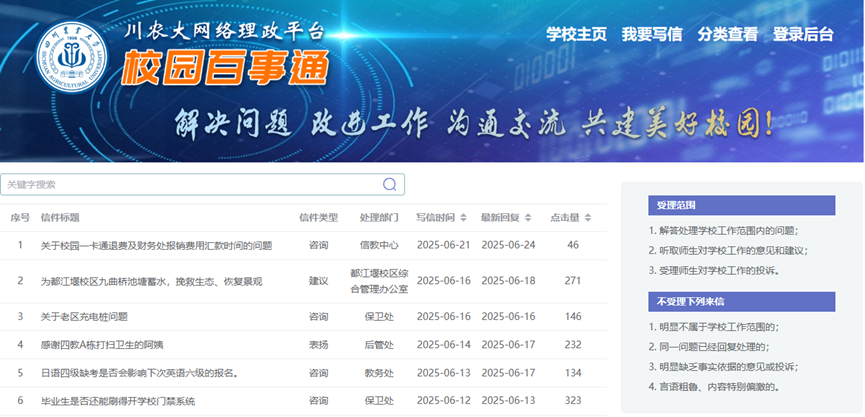The height and width of the screenshot is (417, 865).
Task: Open the 我要写信 nav item
Action: click(652, 34)
